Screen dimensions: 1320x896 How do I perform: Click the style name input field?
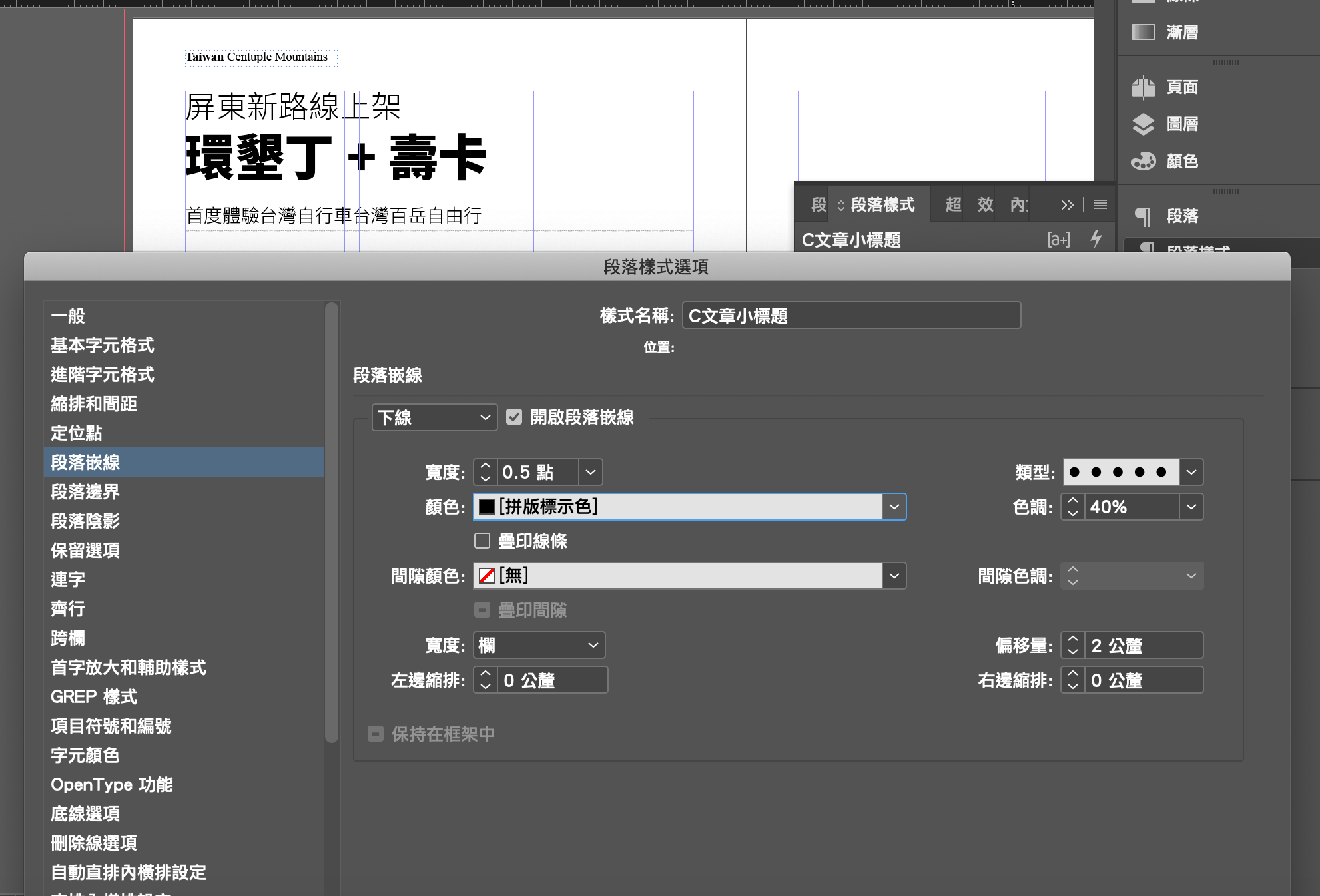pos(850,316)
